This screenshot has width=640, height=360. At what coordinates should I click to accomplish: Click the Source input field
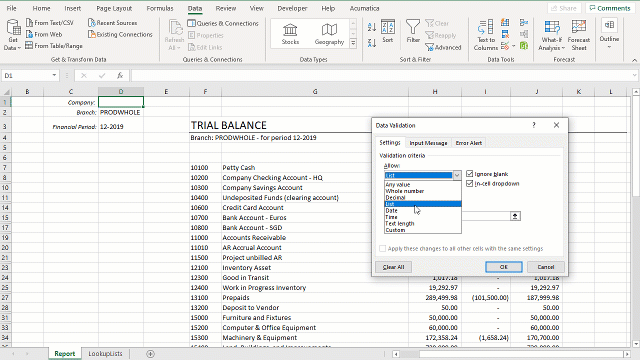(486, 216)
